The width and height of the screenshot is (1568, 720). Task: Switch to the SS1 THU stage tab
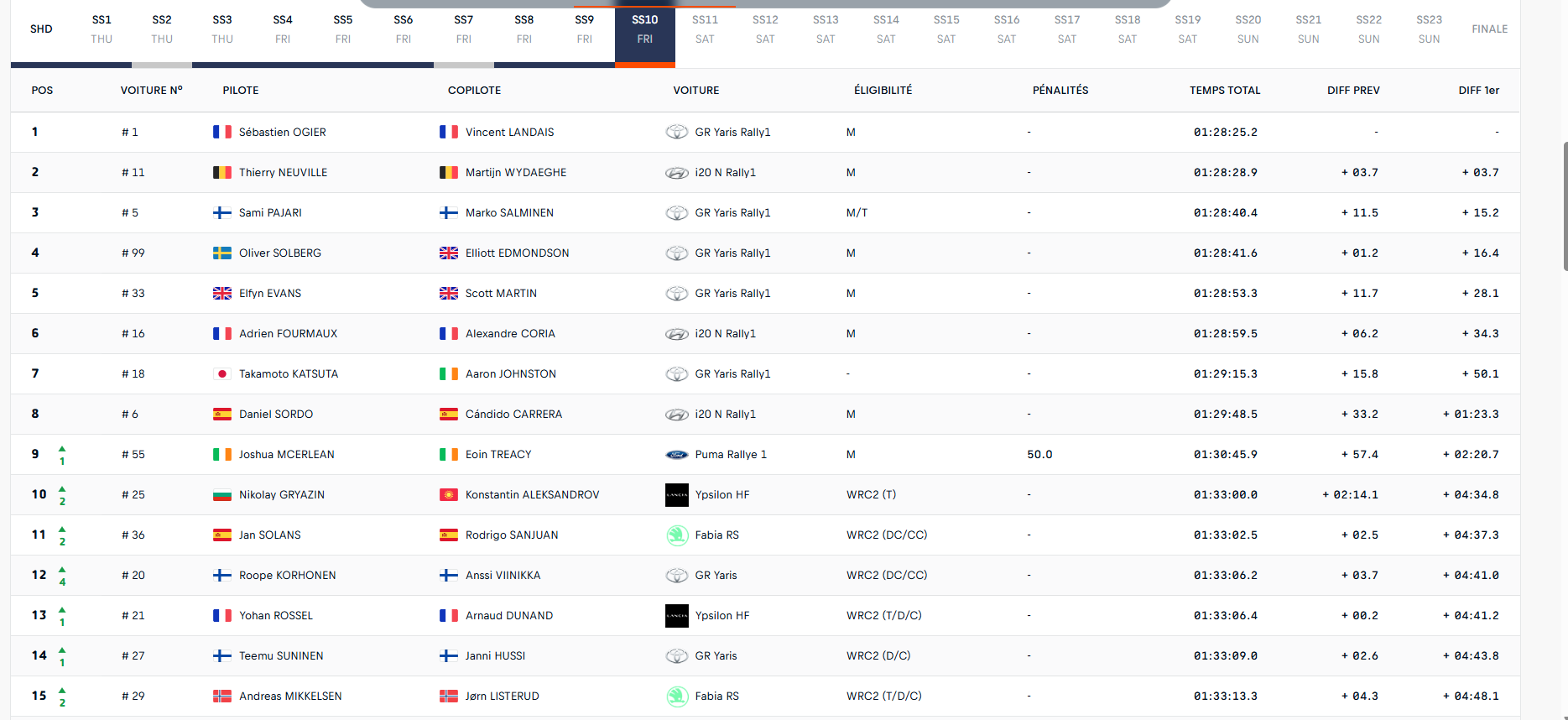(x=102, y=29)
